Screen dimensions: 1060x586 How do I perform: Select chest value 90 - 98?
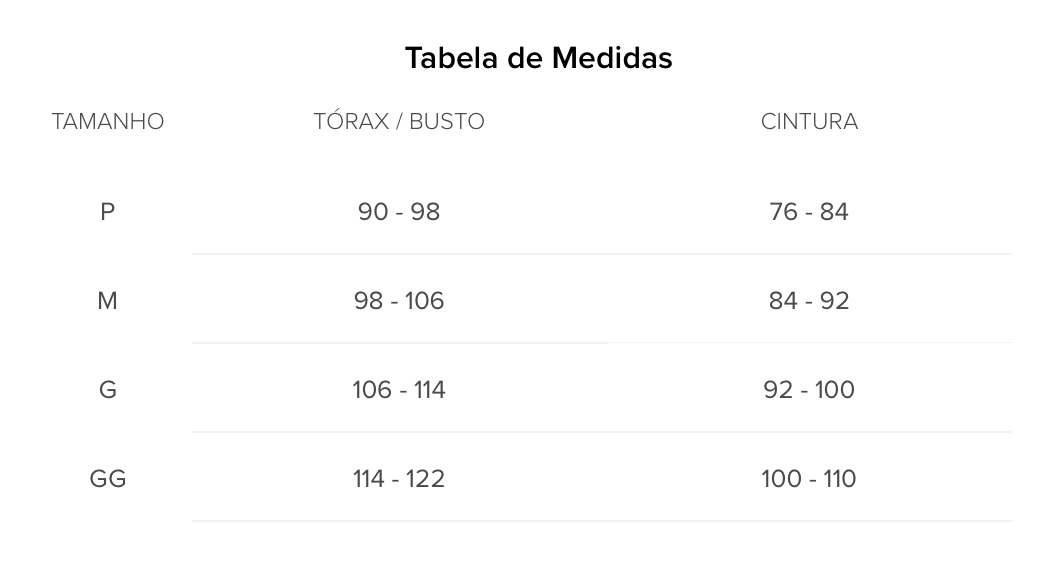tap(399, 212)
